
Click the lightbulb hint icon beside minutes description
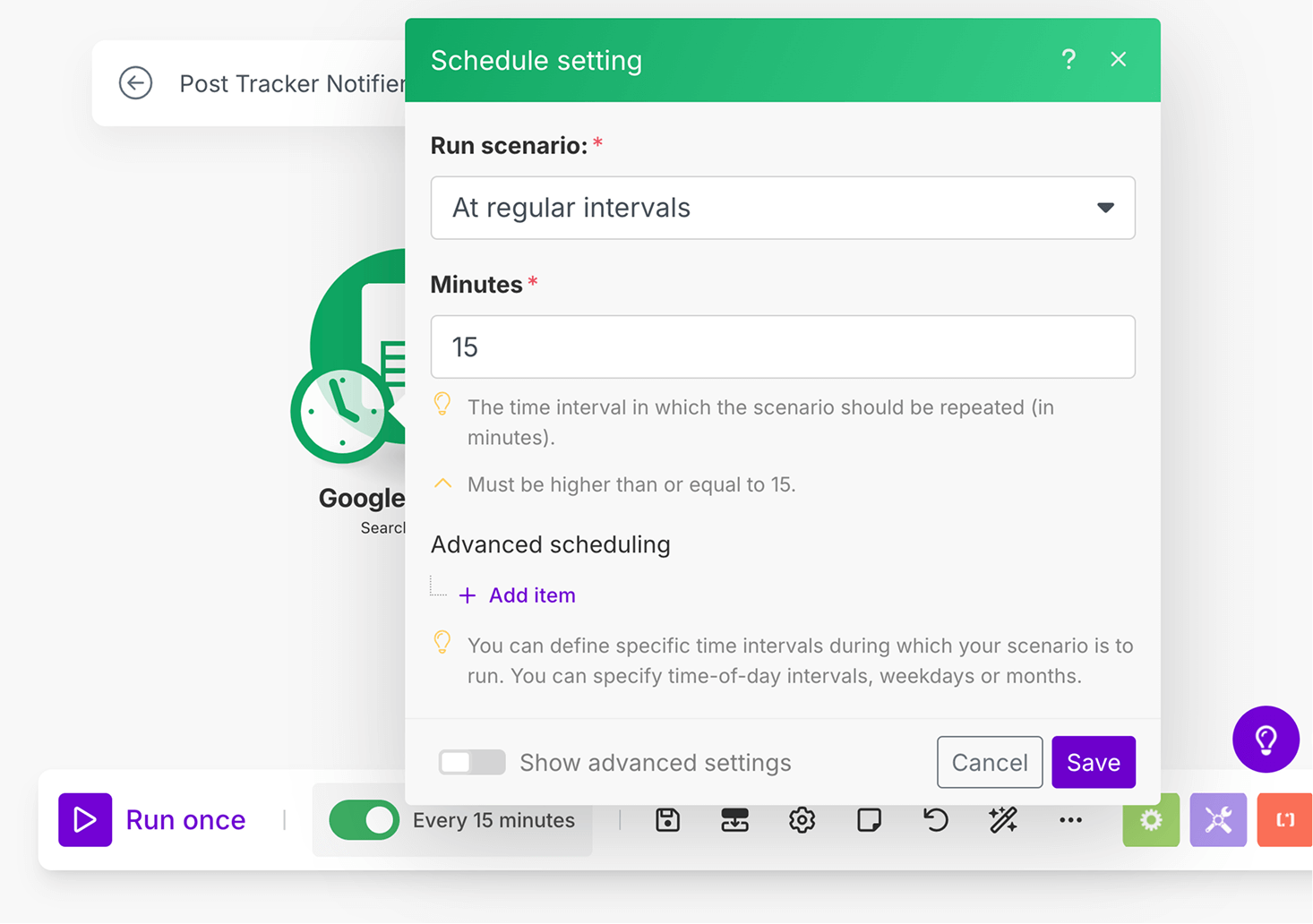(x=442, y=405)
